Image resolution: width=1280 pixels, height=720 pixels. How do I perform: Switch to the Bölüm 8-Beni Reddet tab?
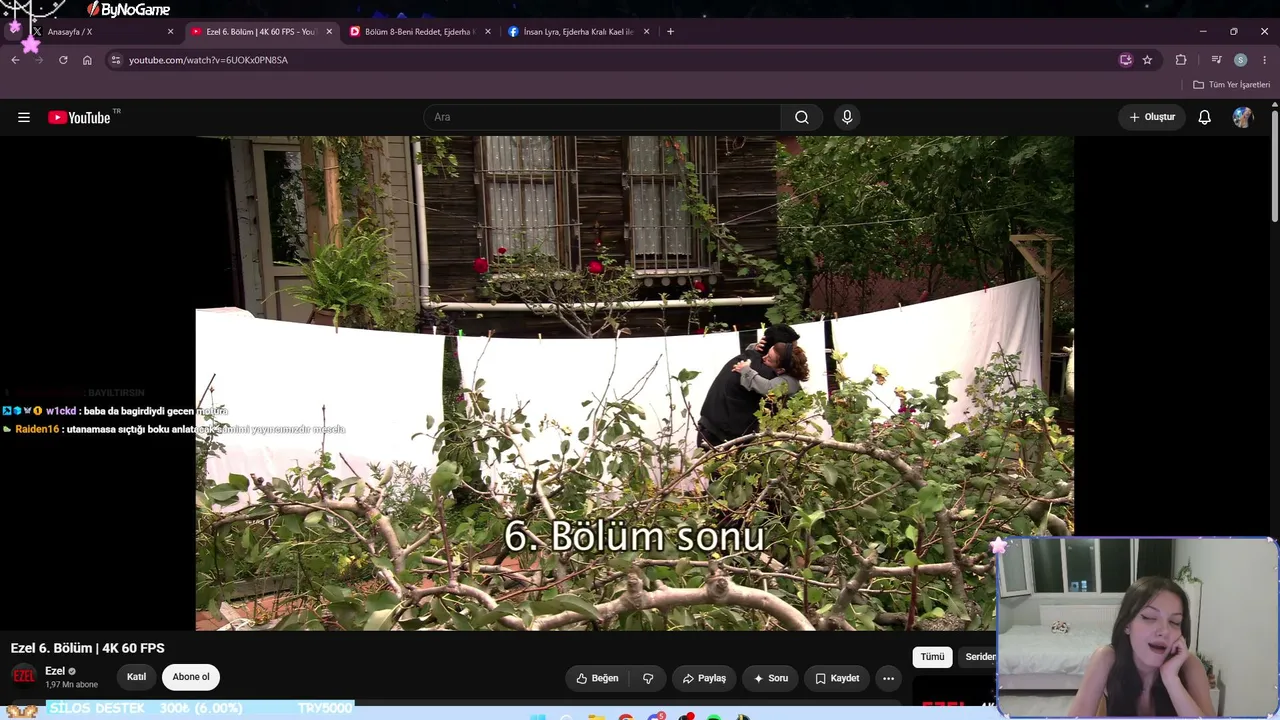click(x=421, y=32)
